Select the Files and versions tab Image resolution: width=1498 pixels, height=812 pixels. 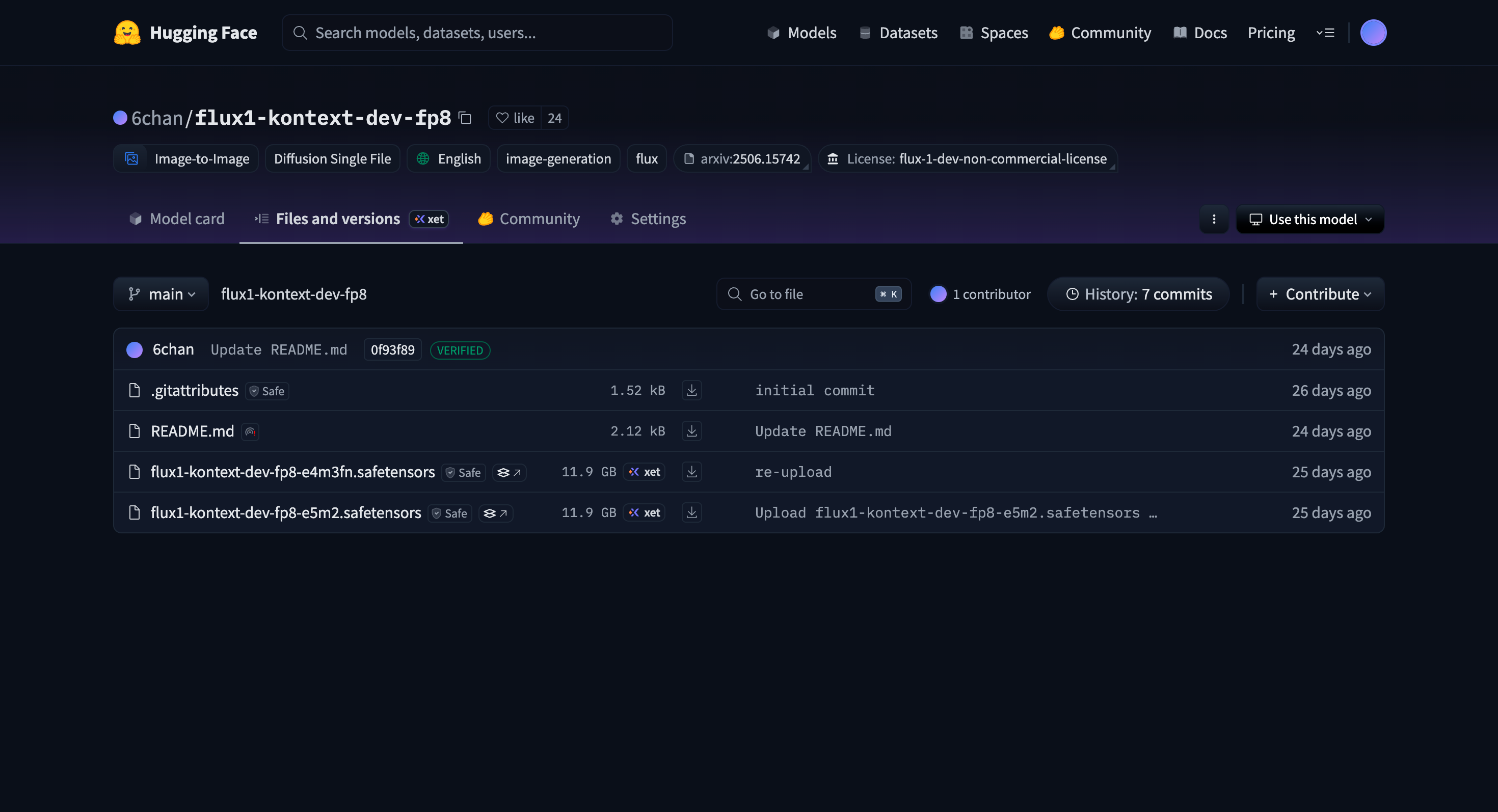(351, 219)
